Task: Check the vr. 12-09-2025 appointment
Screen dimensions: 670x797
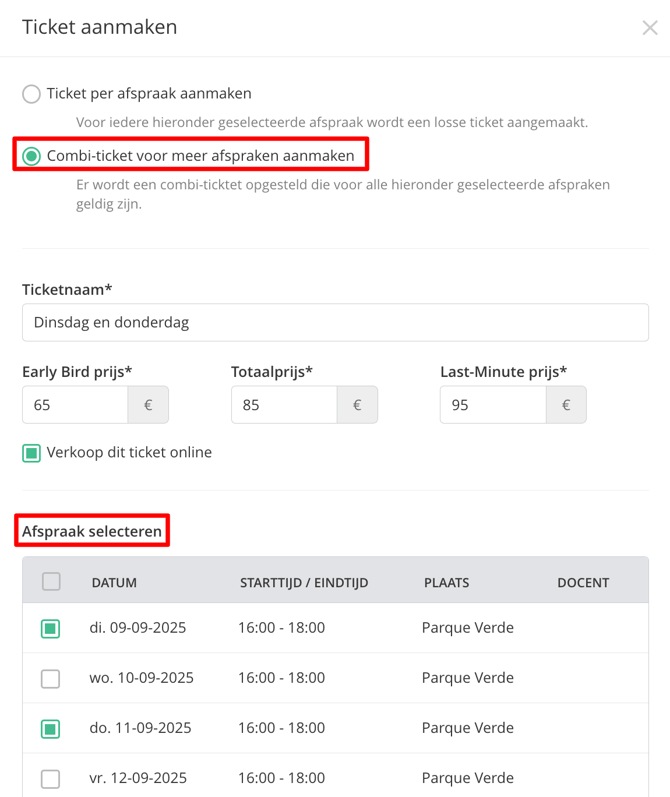Action: (50, 779)
